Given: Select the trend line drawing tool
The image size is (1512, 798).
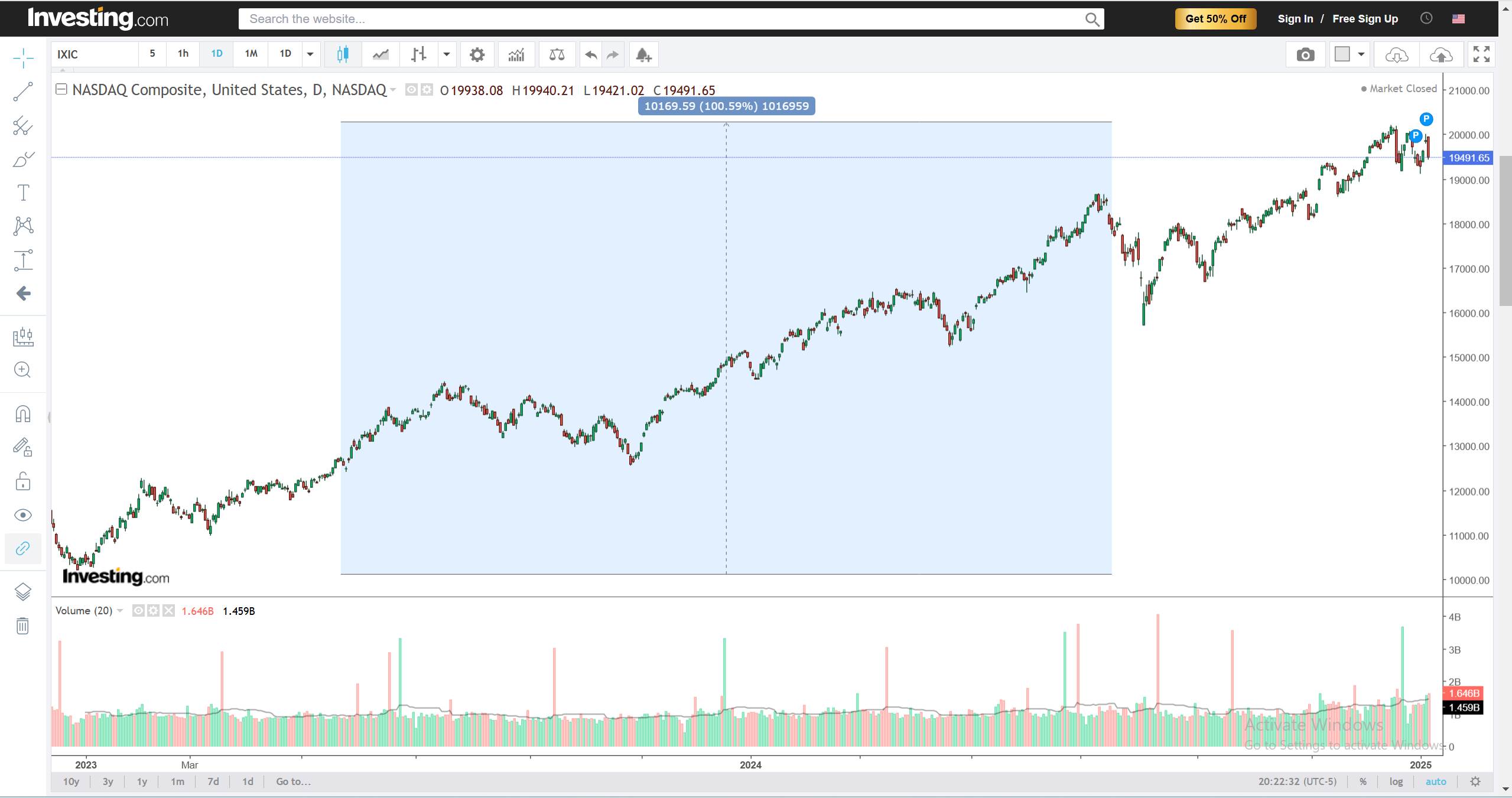Looking at the screenshot, I should [x=23, y=92].
